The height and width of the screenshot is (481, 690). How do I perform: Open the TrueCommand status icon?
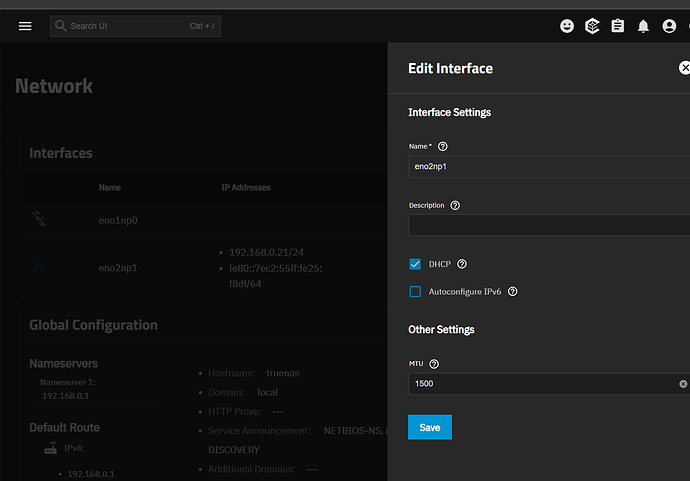click(x=592, y=26)
